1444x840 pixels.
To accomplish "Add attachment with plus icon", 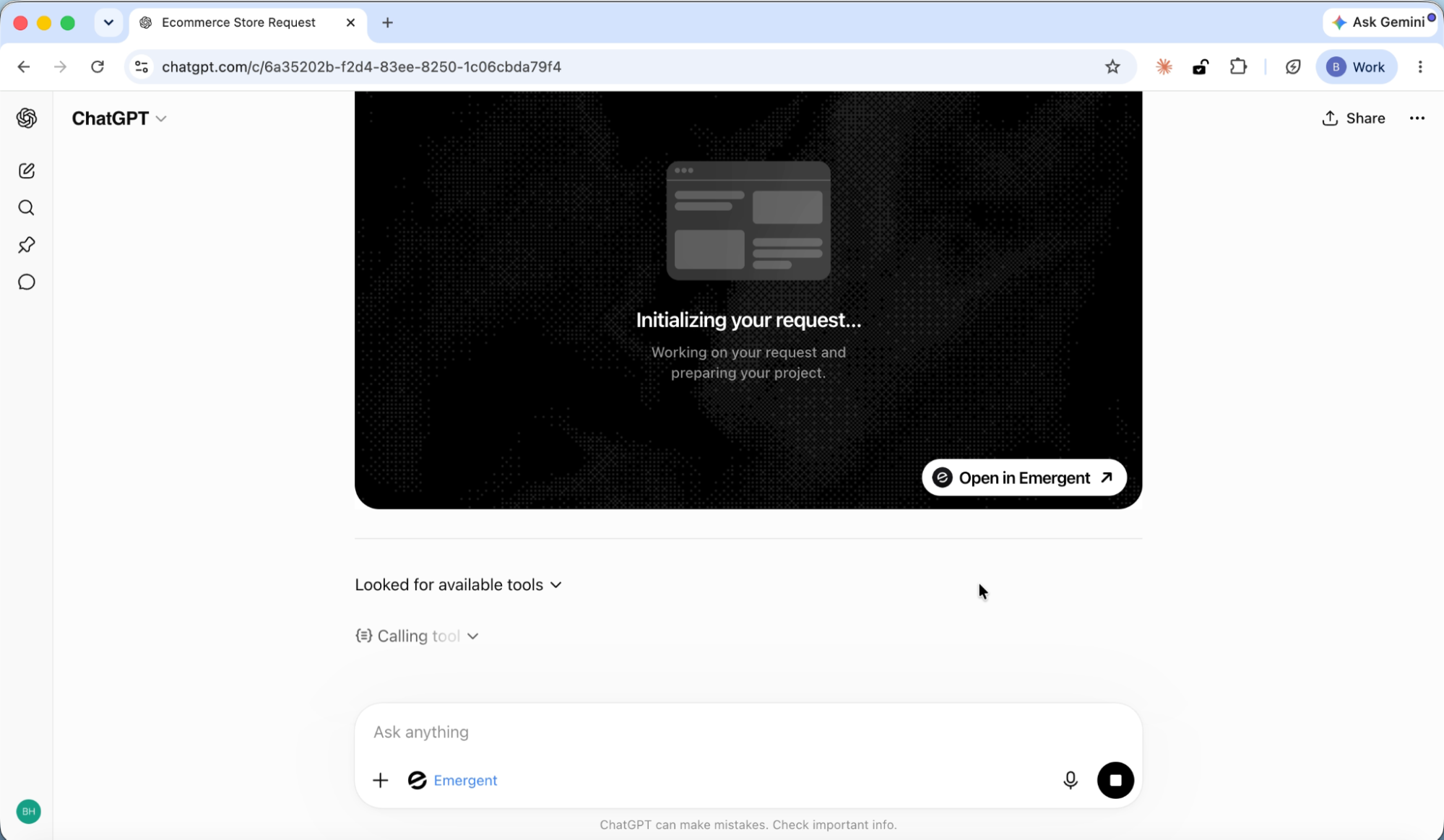I will [380, 780].
